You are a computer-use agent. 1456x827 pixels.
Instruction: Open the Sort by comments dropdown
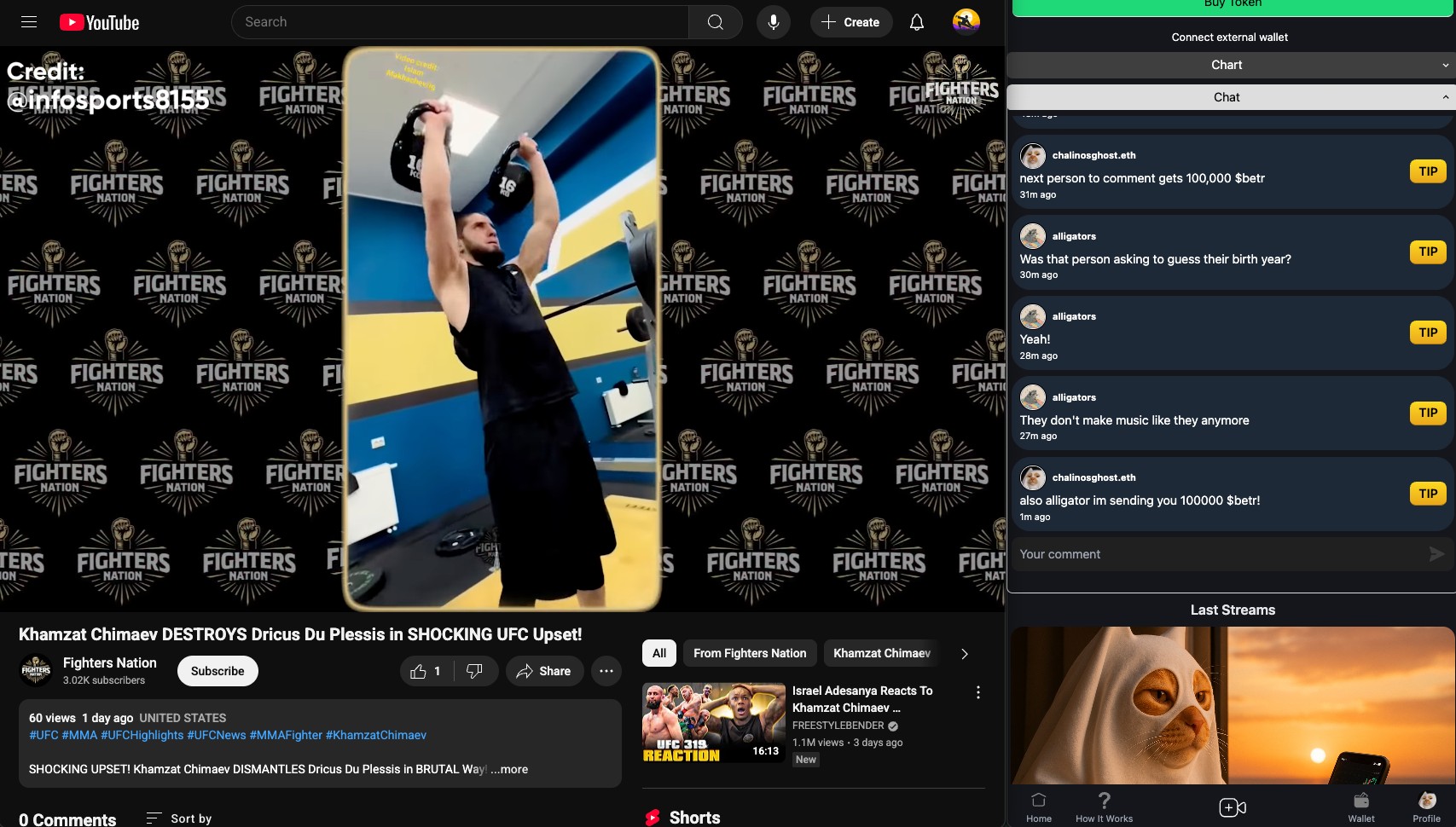[179, 818]
